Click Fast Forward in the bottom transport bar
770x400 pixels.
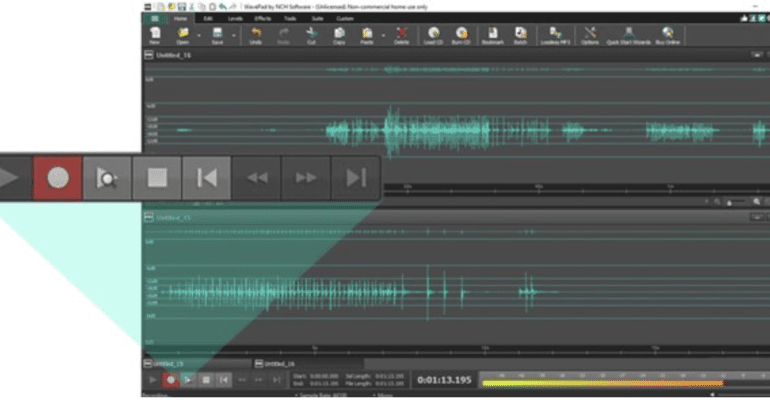tap(259, 380)
